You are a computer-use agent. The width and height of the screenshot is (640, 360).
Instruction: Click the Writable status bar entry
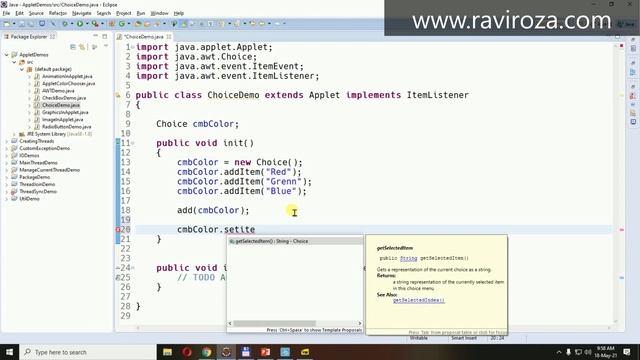(419, 338)
